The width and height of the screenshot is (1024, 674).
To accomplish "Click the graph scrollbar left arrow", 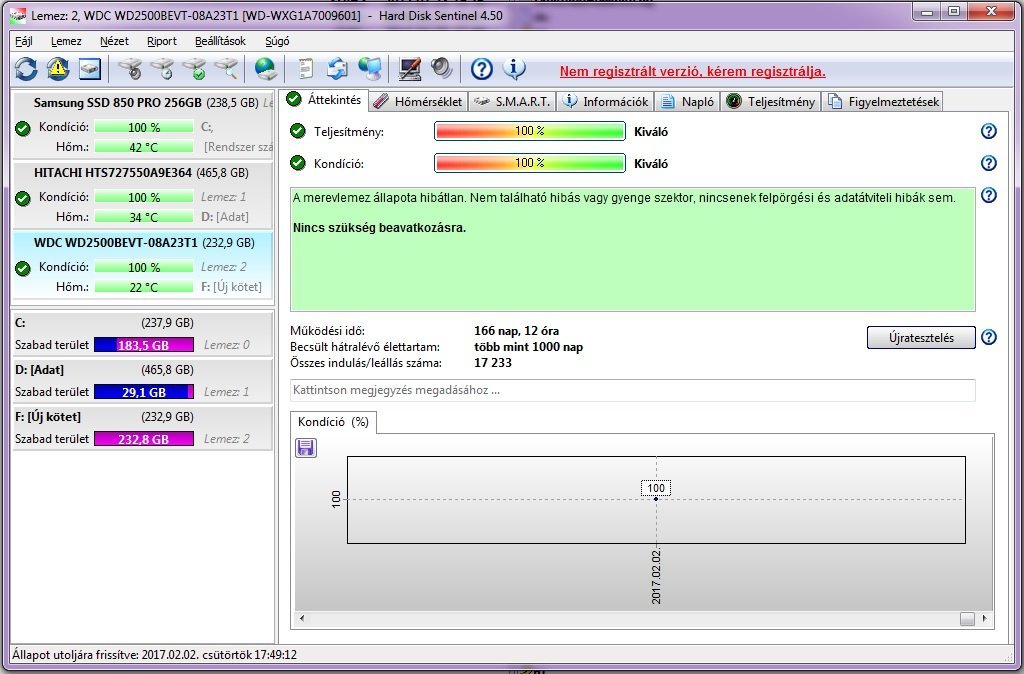I will (302, 618).
